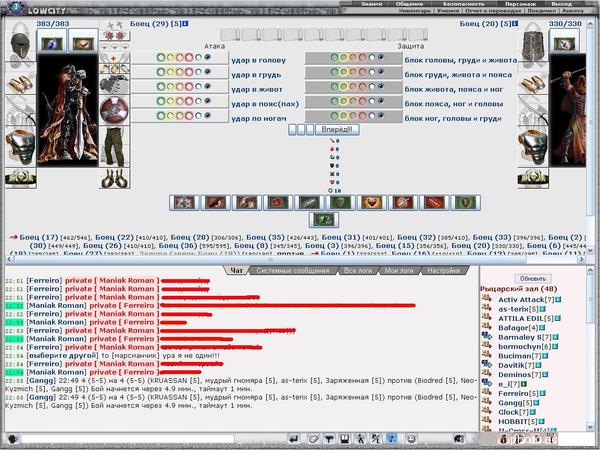Inspect the left fighter's bracers slot

[x=20, y=83]
